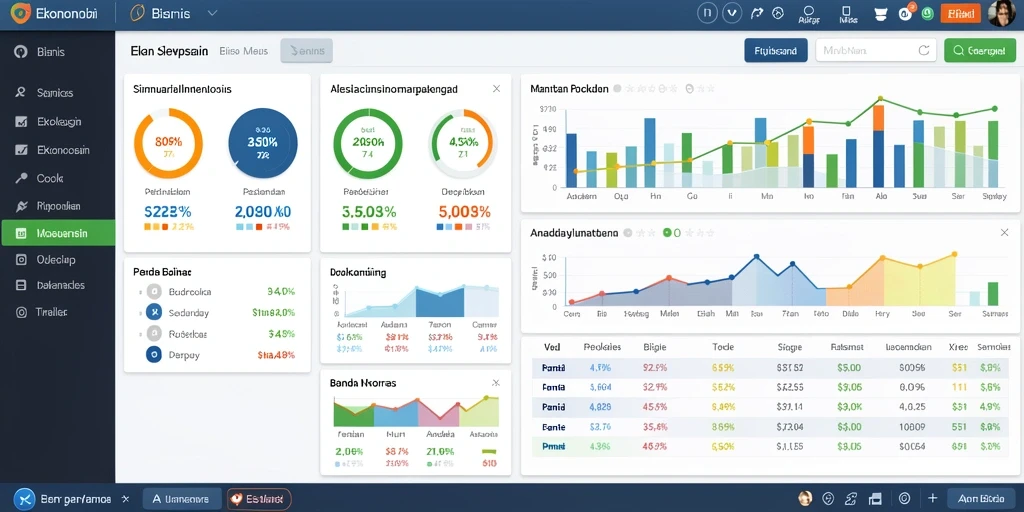Toggle the green indicator in Anaddaylumatbena header
Image resolution: width=1024 pixels, height=512 pixels.
tap(667, 232)
